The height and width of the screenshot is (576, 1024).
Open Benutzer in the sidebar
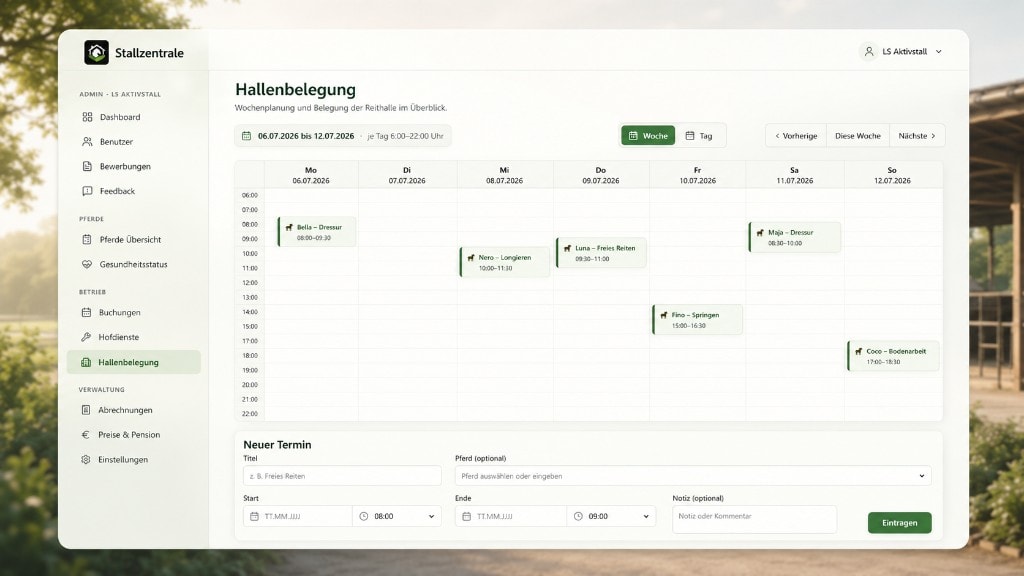(x=134, y=142)
